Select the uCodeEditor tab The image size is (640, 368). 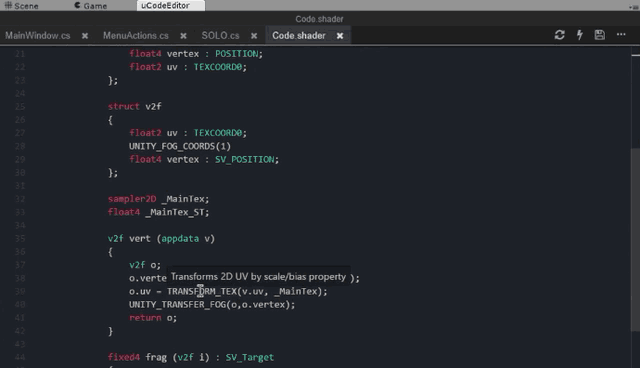tap(171, 6)
